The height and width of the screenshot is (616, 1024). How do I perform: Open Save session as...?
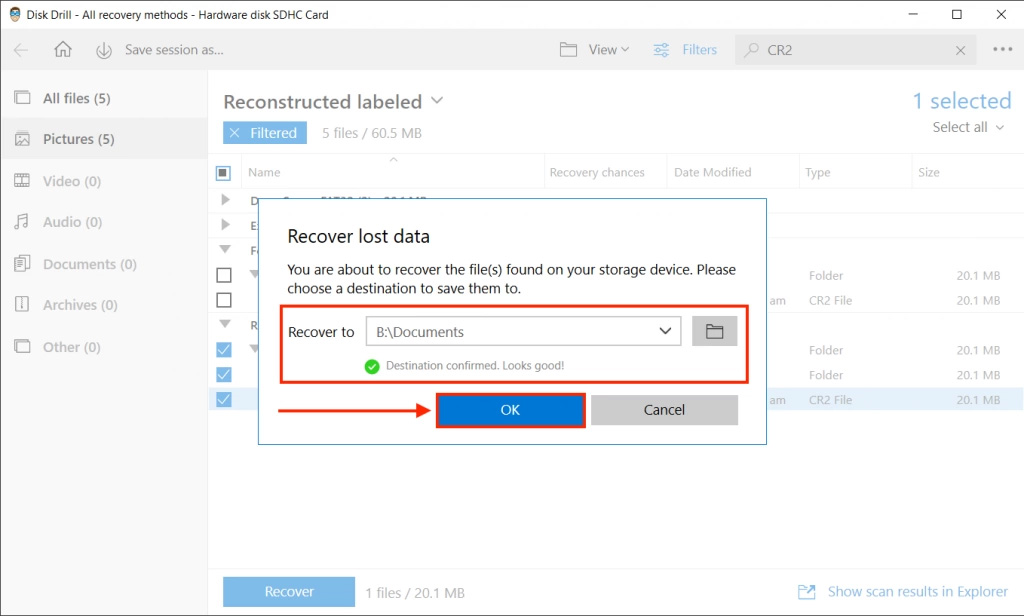coord(174,50)
